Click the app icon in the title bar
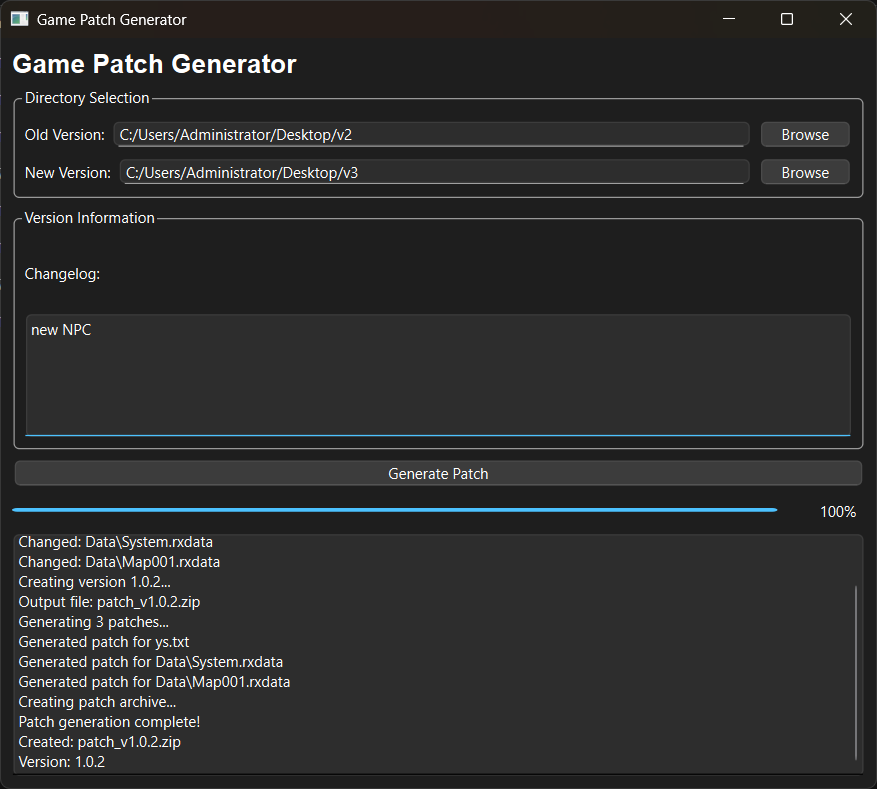 click(x=19, y=19)
